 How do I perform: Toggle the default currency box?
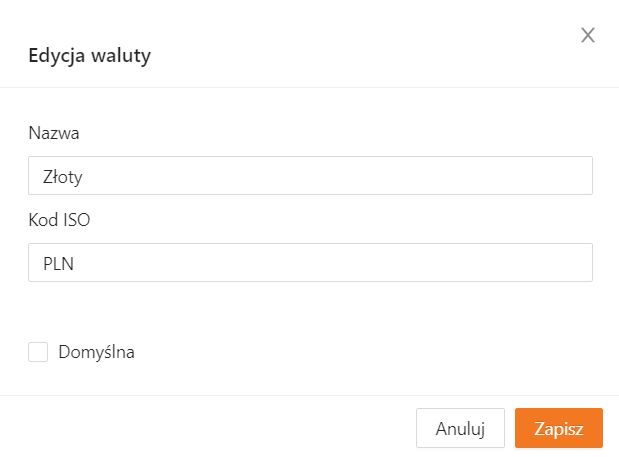click(38, 352)
